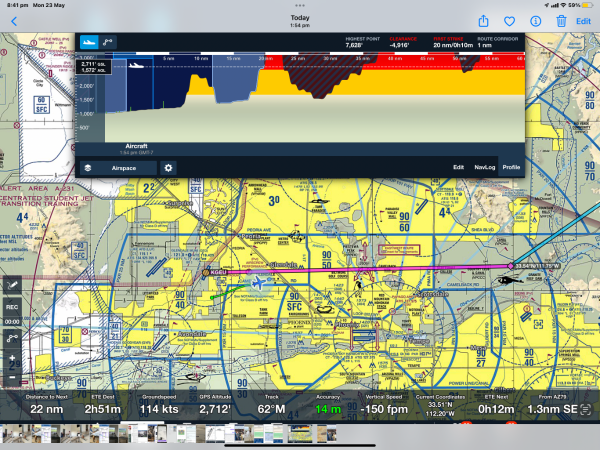Image resolution: width=600 pixels, height=450 pixels.
Task: Select the route profile mode icon
Action: [108, 42]
